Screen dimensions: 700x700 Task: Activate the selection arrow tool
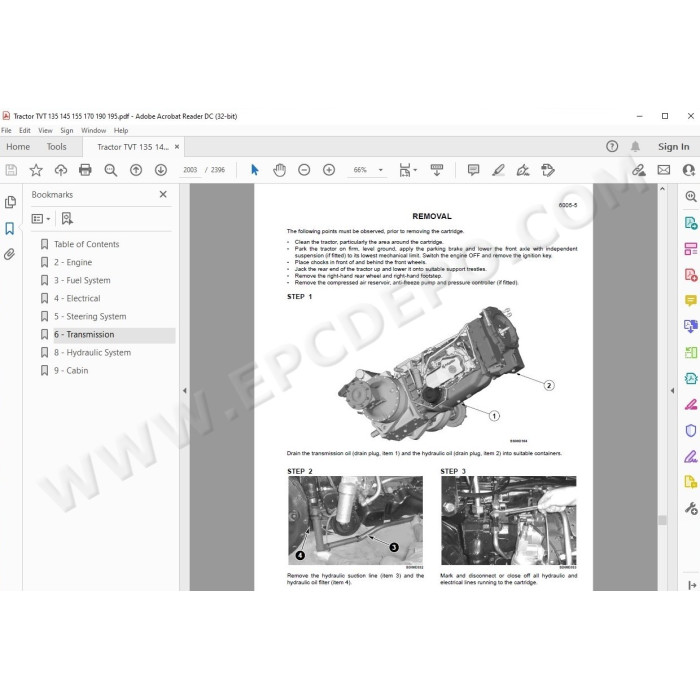[254, 170]
